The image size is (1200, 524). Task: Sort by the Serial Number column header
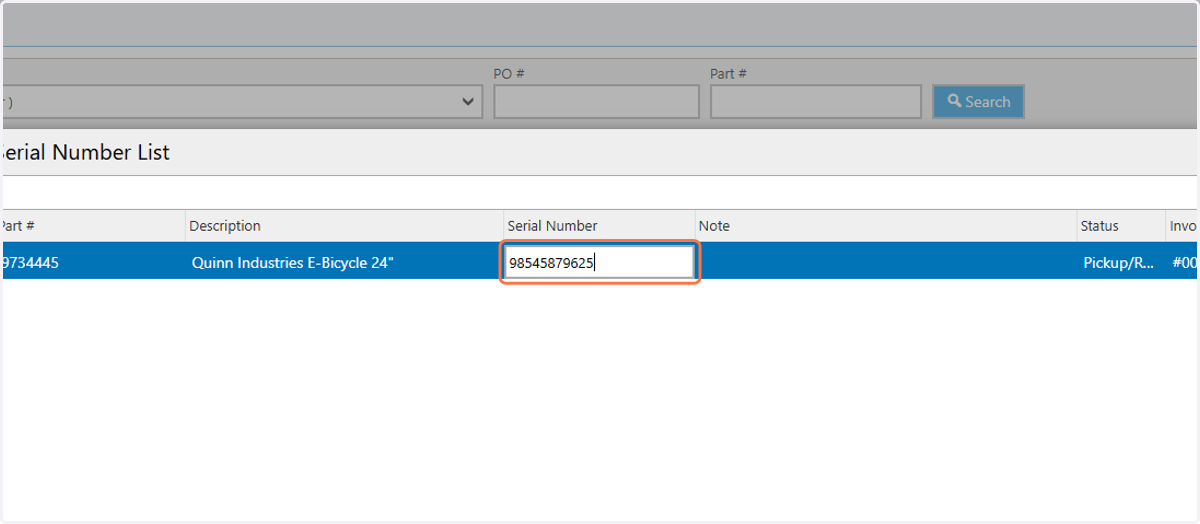[599, 226]
